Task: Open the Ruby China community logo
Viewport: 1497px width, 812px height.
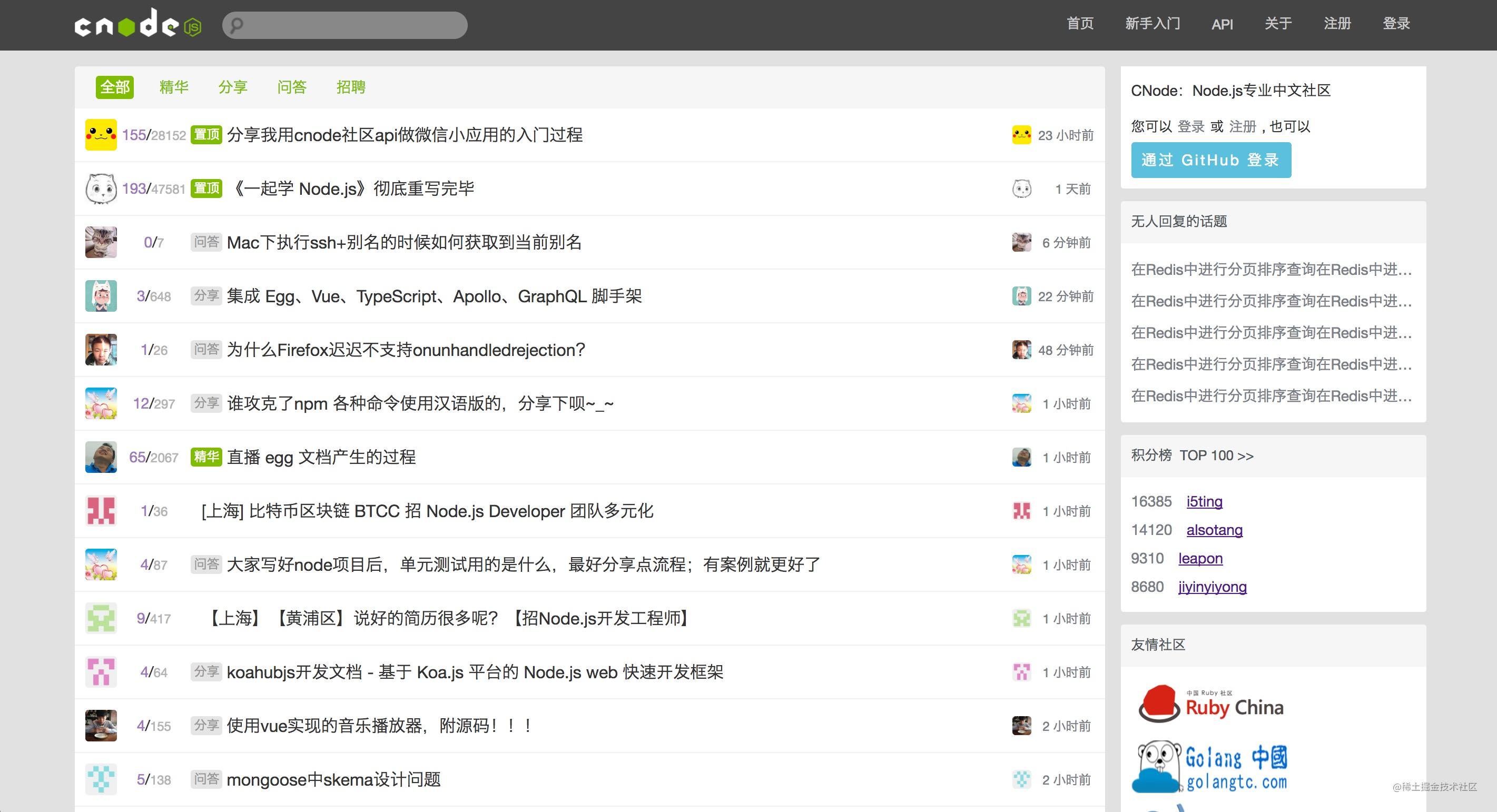Action: [x=1210, y=704]
